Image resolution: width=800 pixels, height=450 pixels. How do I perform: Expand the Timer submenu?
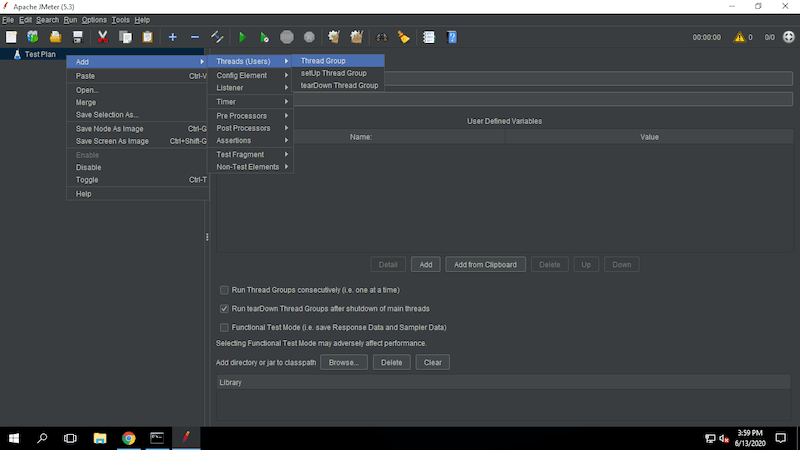pyautogui.click(x=250, y=102)
